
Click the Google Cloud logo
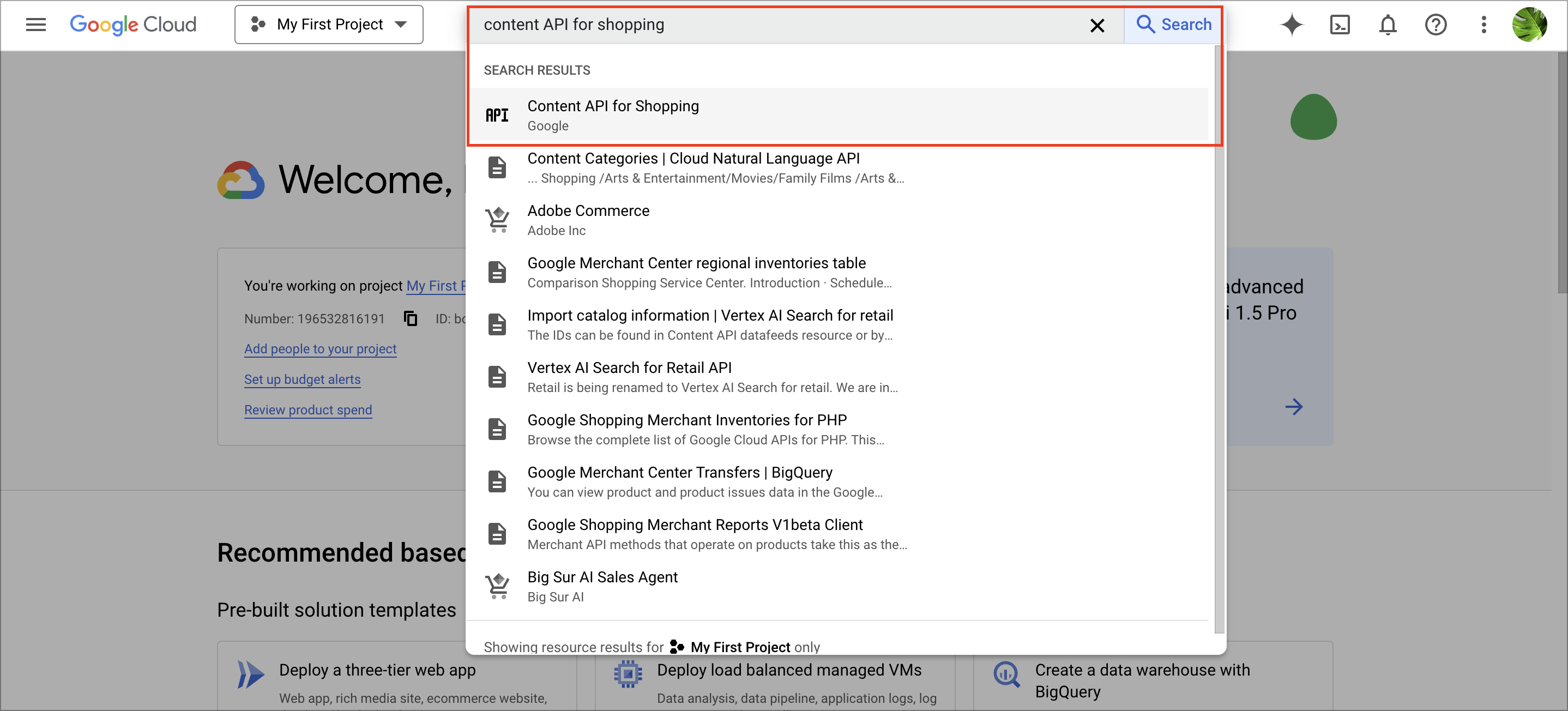[132, 25]
